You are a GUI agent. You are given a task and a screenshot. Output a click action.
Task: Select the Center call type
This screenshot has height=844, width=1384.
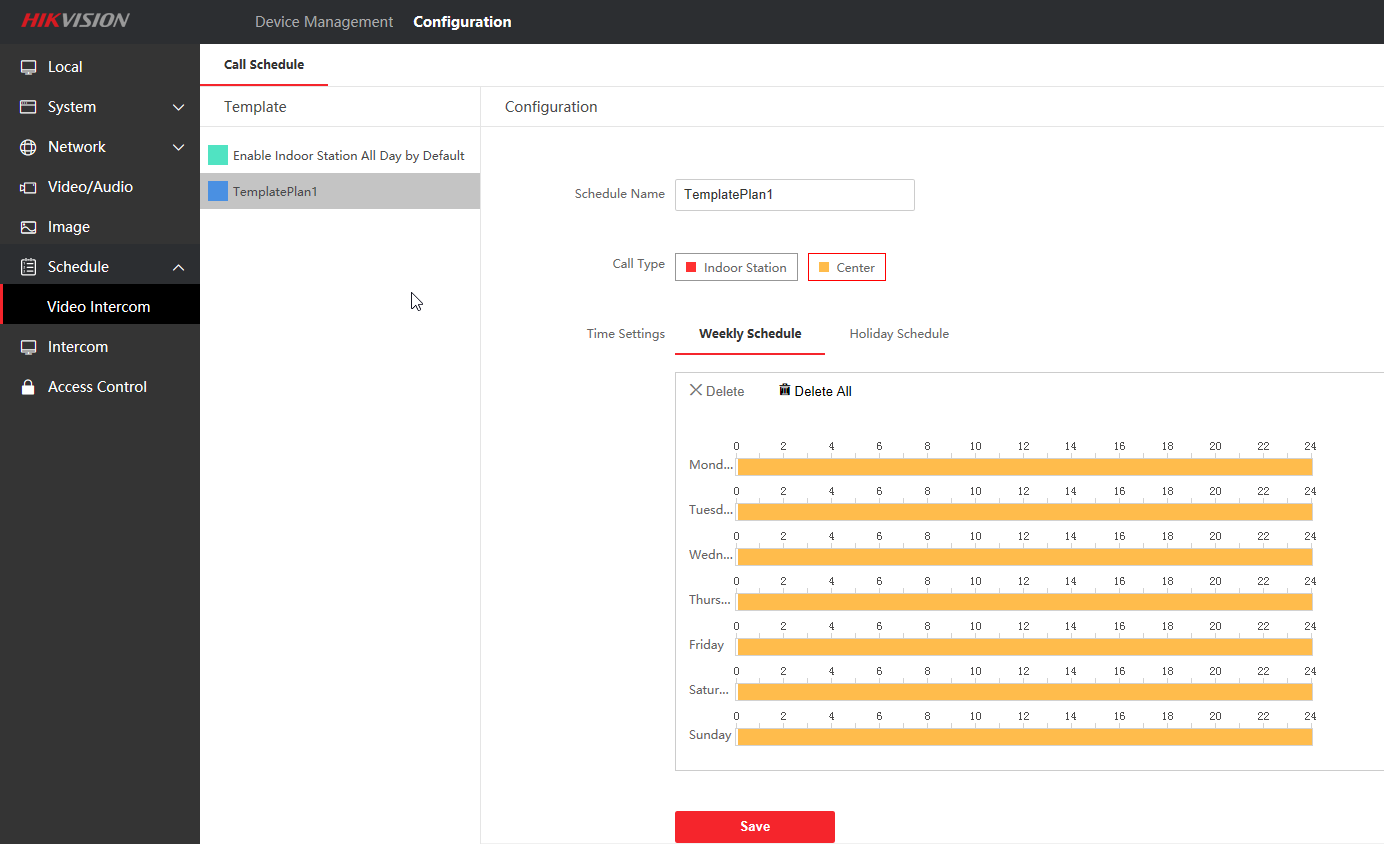tap(846, 267)
